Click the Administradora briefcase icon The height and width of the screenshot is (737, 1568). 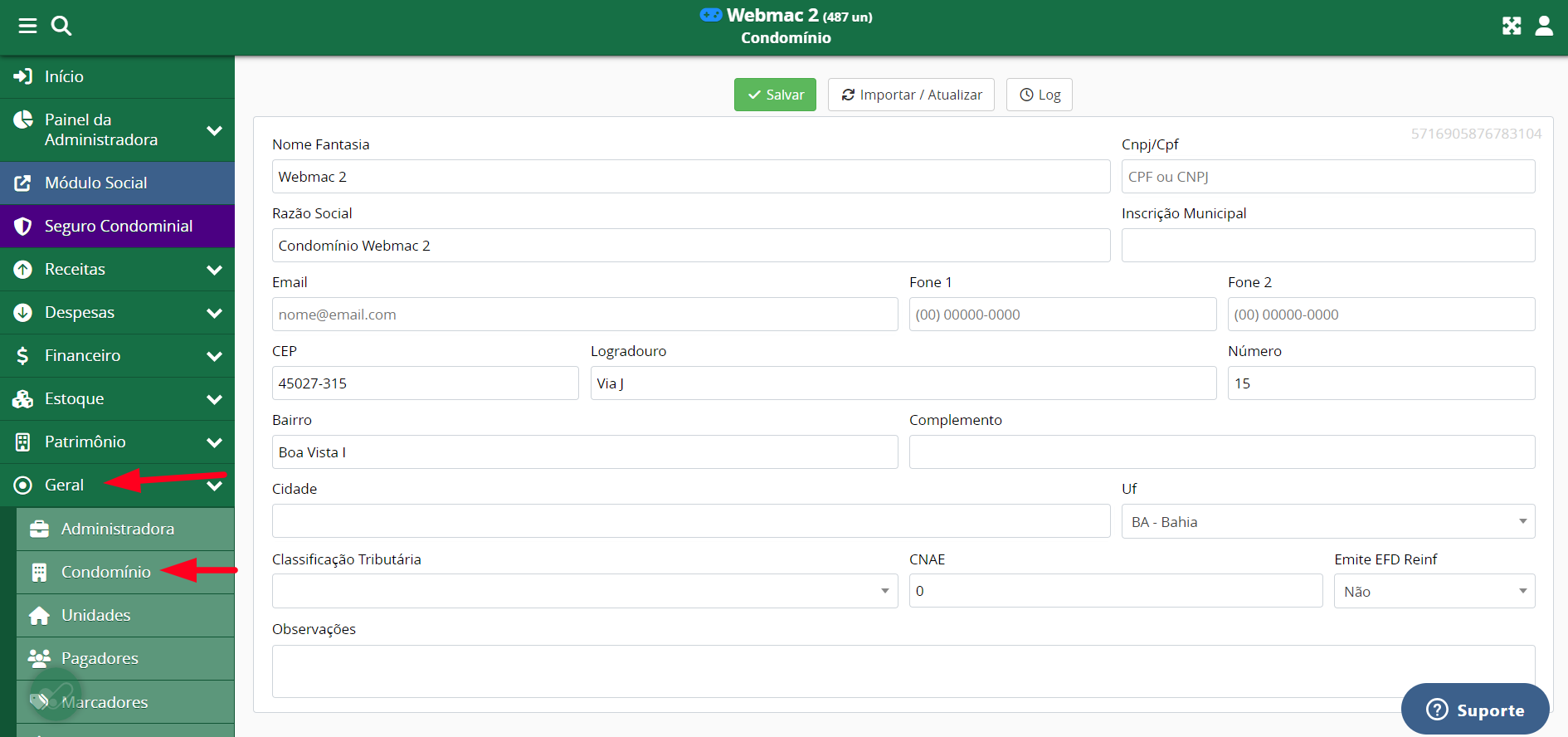click(39, 530)
